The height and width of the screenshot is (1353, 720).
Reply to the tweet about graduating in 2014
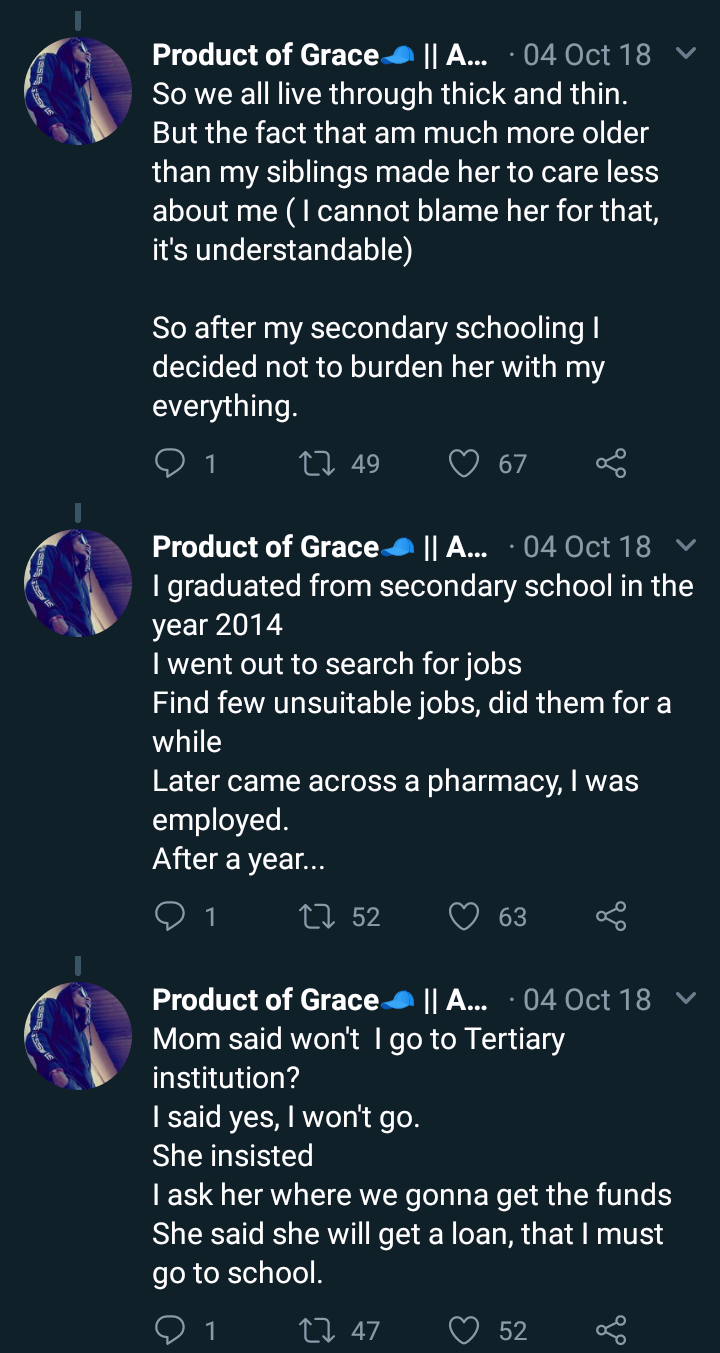point(171,916)
